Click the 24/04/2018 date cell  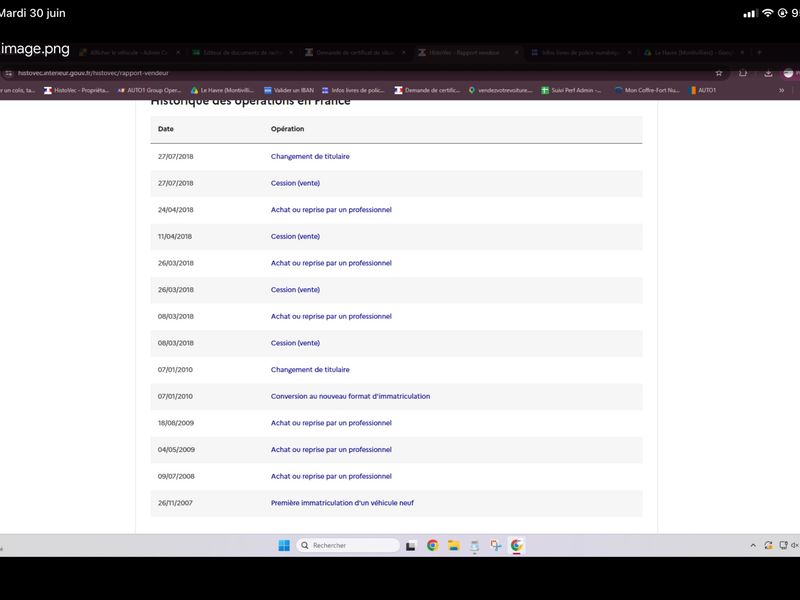pyautogui.click(x=176, y=210)
